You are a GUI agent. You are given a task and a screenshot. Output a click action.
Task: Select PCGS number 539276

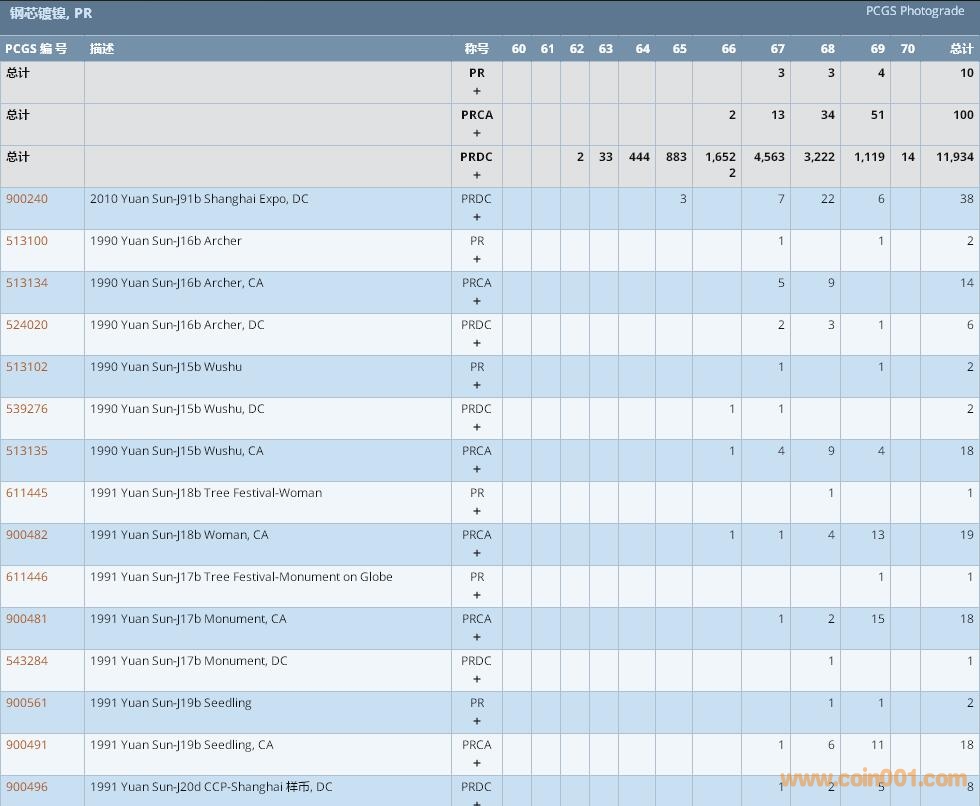27,409
